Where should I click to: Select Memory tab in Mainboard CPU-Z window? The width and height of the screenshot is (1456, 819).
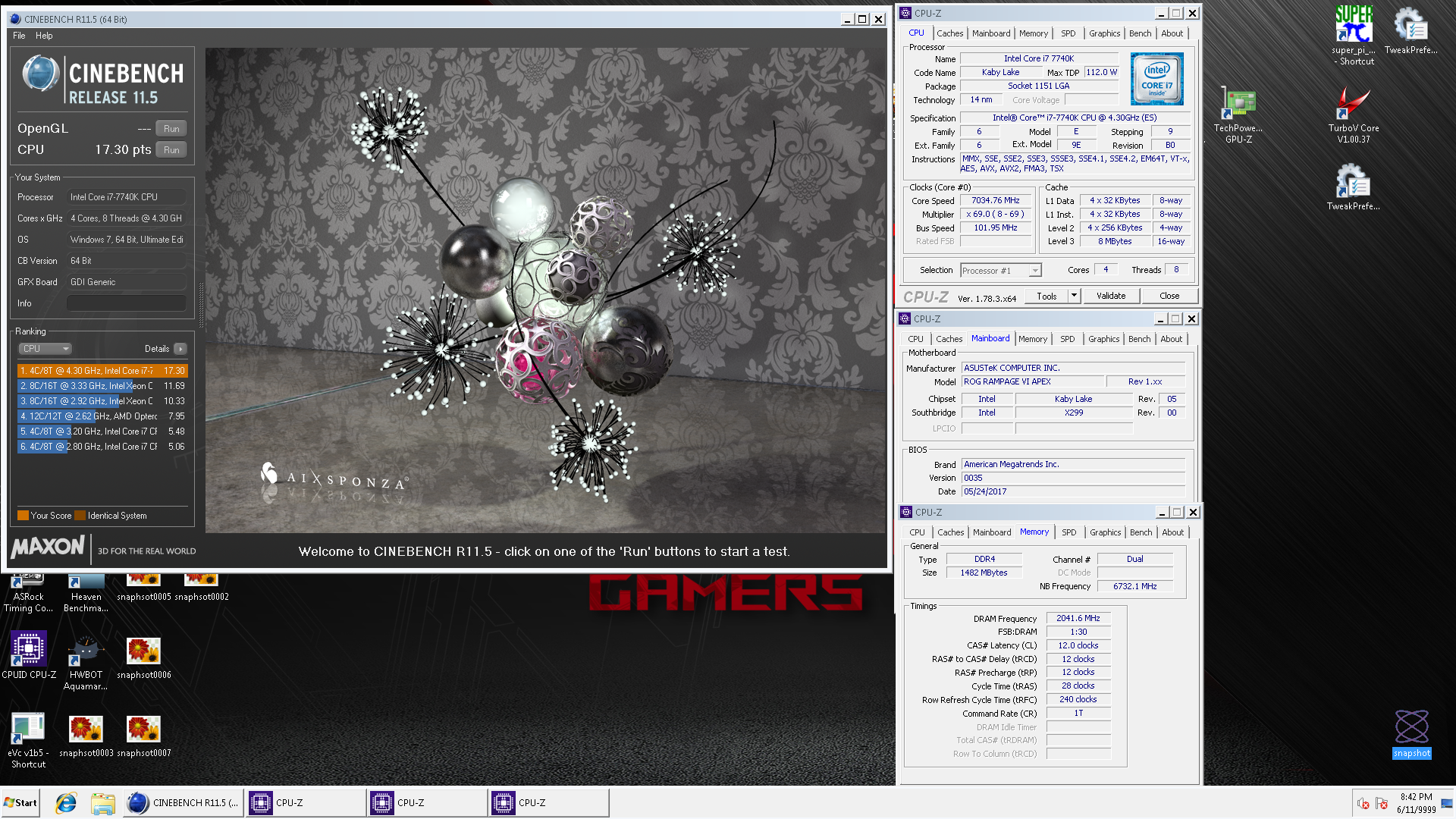coord(1032,339)
